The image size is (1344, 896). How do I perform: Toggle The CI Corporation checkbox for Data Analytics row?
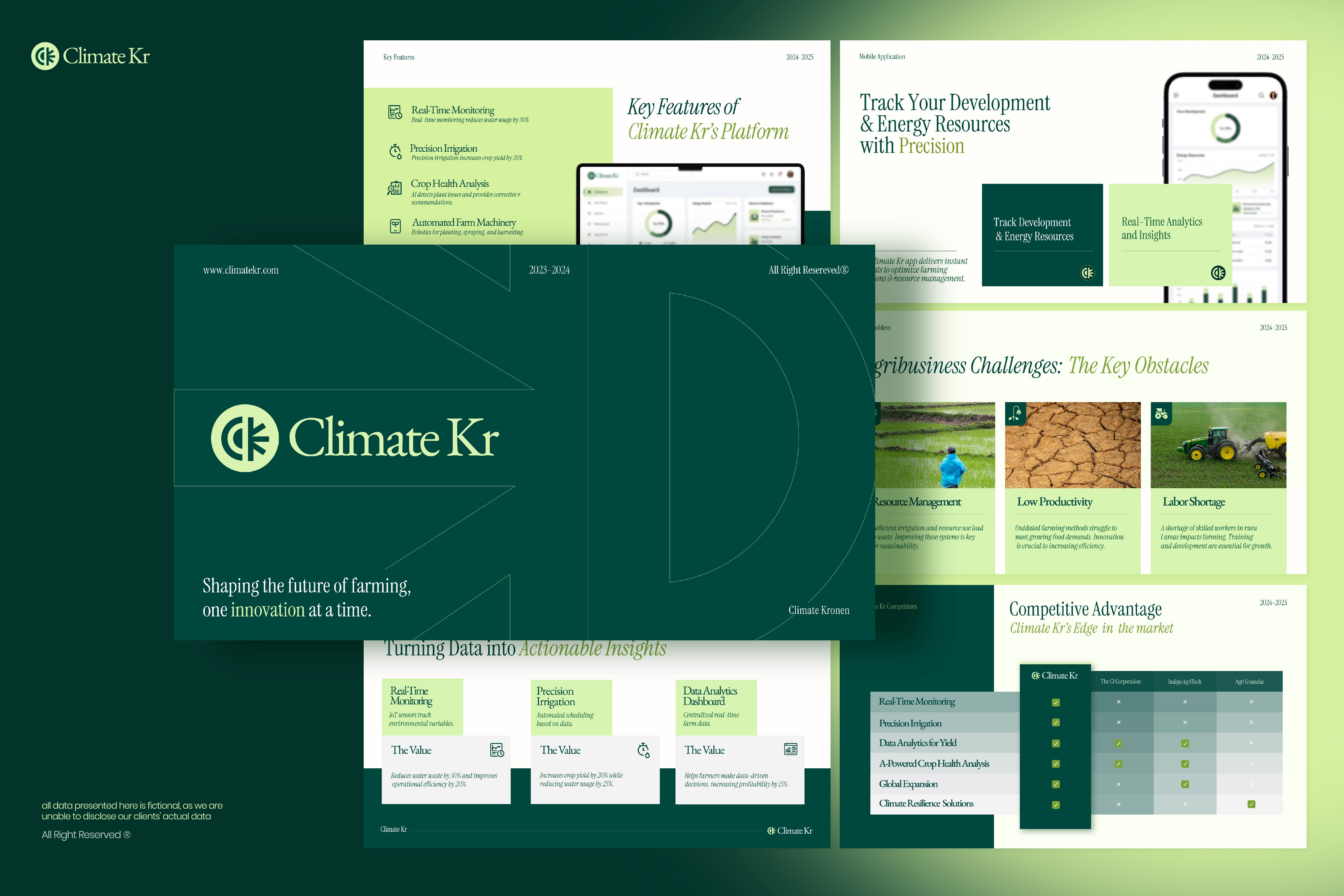tap(1118, 743)
